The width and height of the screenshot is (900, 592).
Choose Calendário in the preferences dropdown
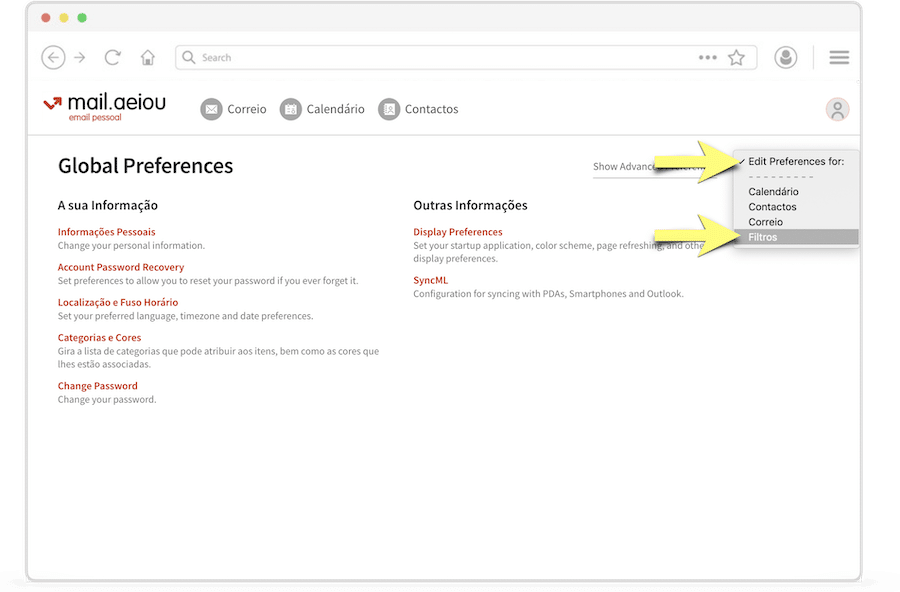[x=773, y=192]
